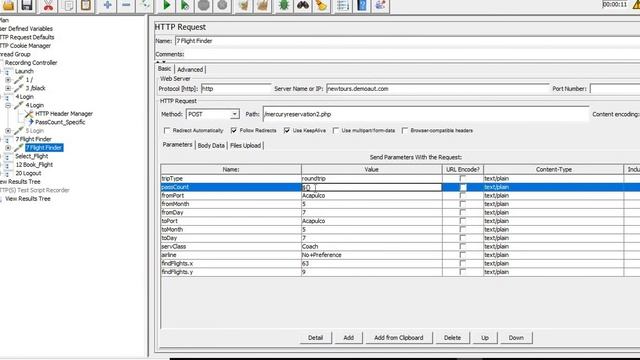
Task: Click the Save floppy disk icon
Action: [27, 5]
